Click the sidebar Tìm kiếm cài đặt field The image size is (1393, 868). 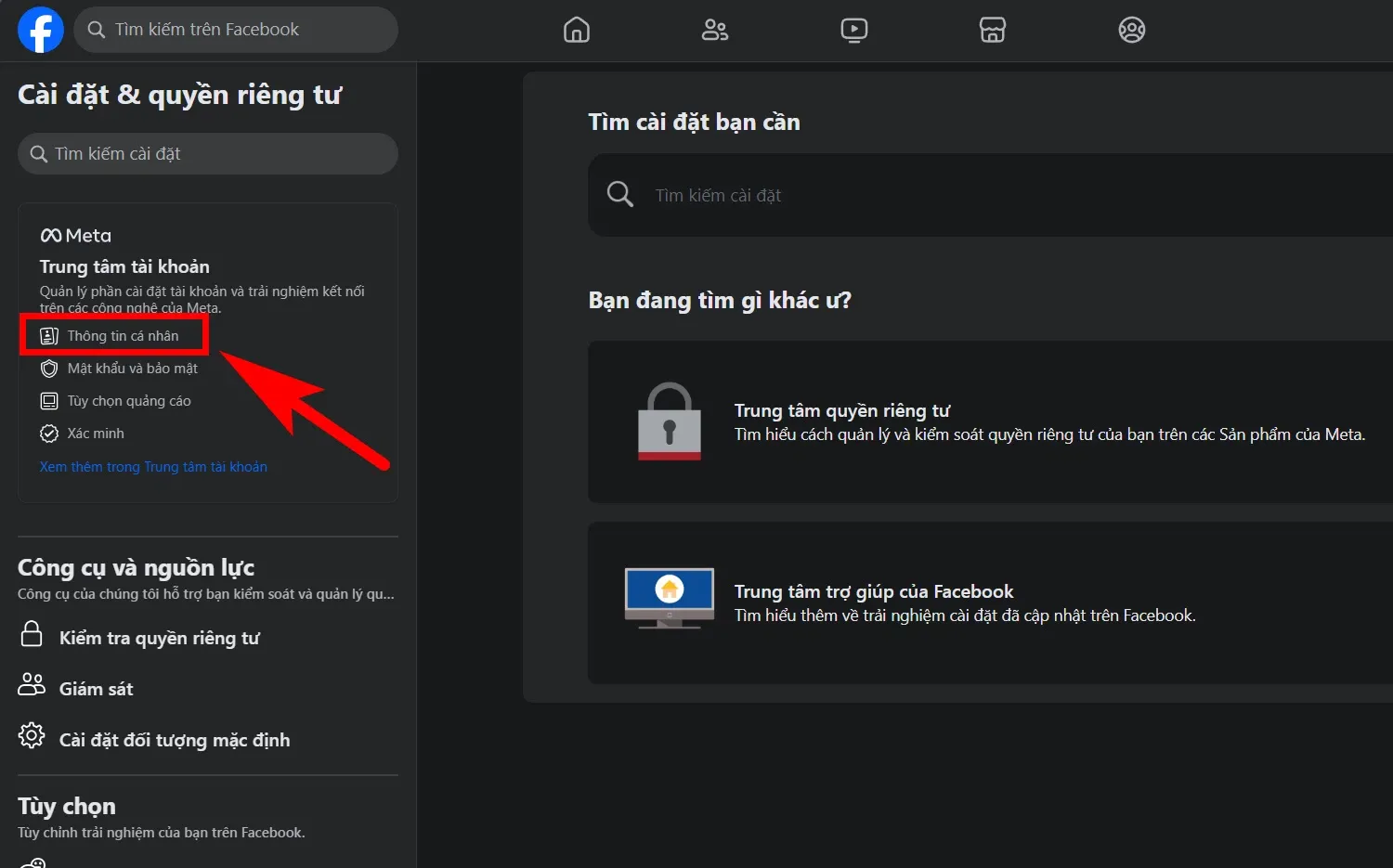click(208, 153)
